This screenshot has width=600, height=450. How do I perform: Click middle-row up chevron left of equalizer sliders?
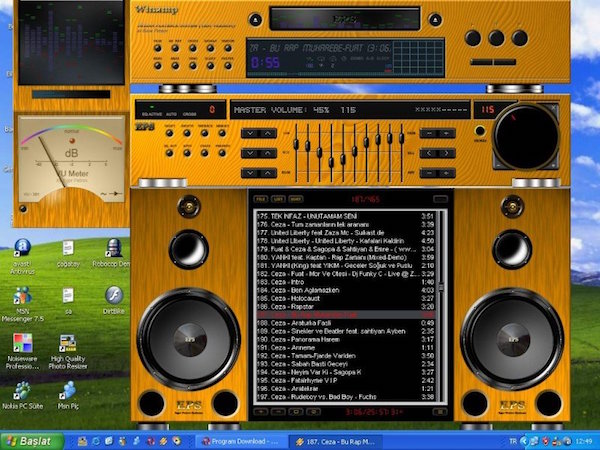click(x=268, y=153)
